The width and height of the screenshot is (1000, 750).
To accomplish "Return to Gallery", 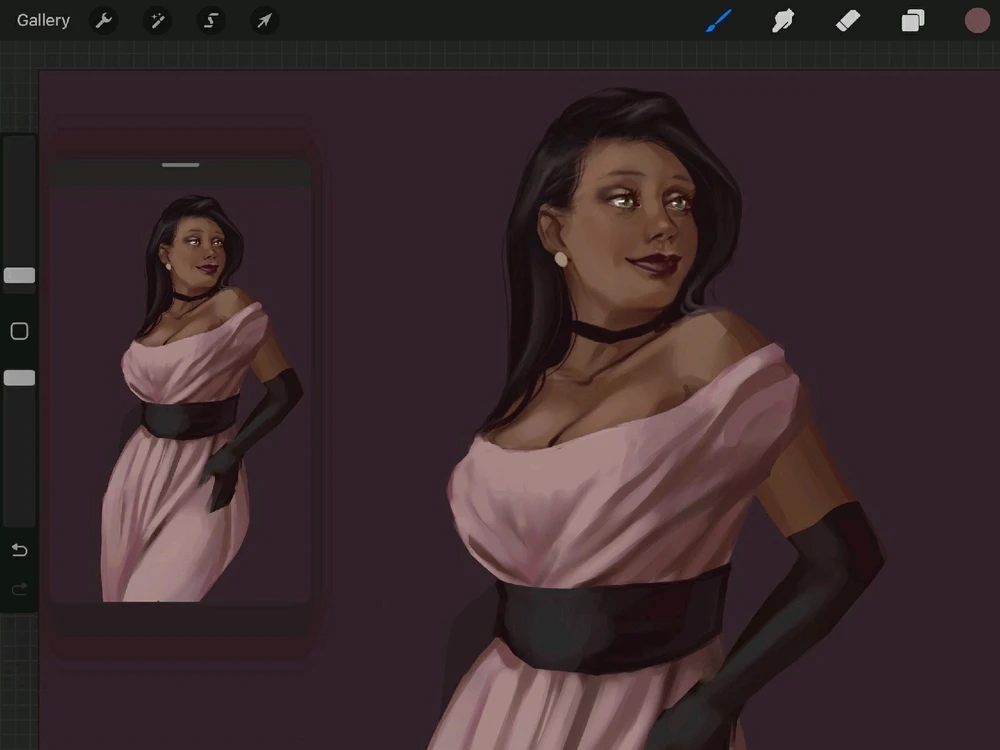I will [x=43, y=20].
